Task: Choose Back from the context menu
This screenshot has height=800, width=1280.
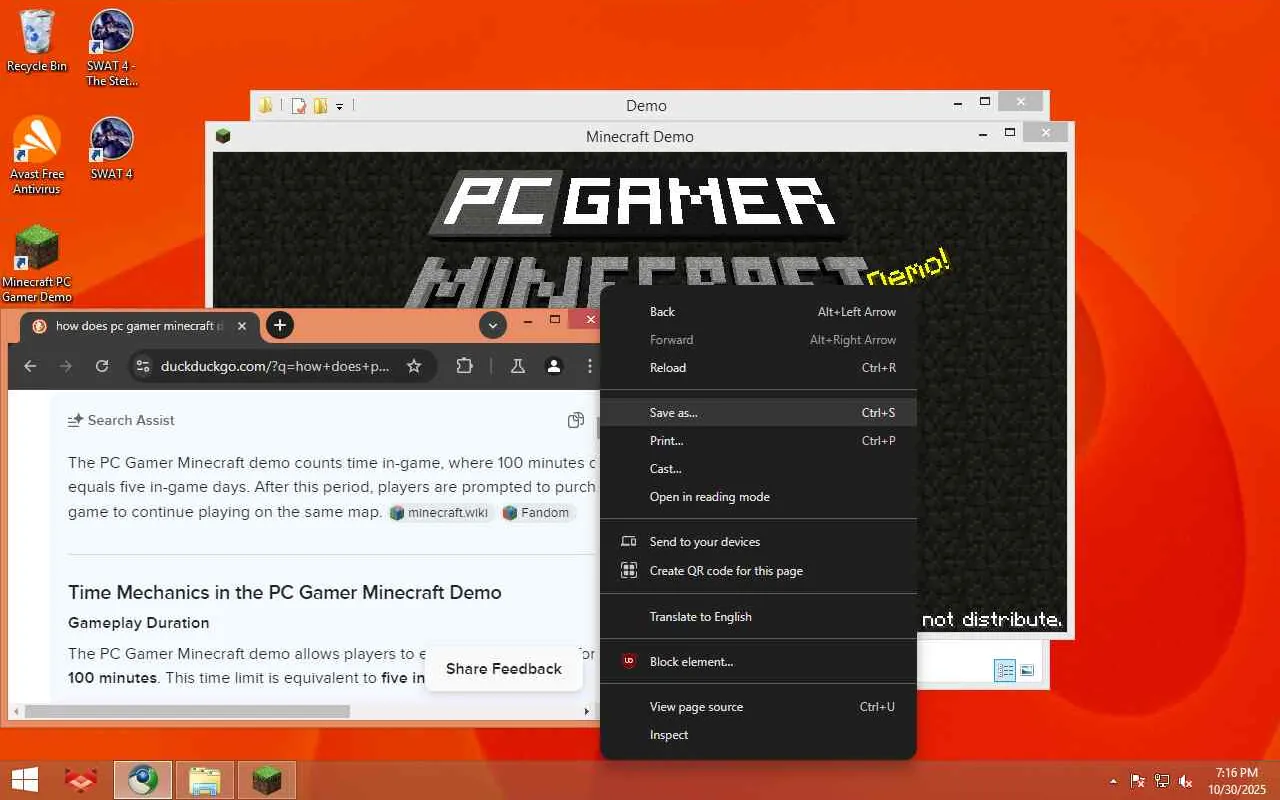Action: 758,312
